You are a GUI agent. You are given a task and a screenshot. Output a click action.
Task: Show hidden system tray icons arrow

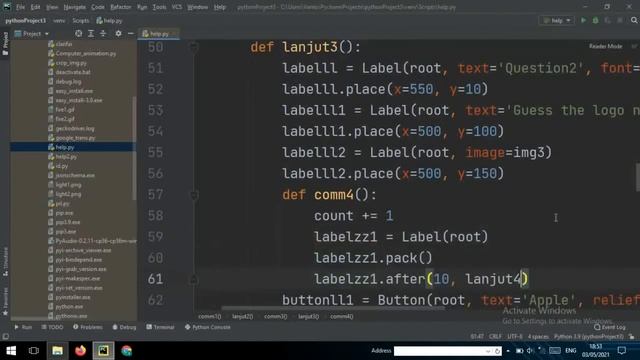(x=508, y=351)
